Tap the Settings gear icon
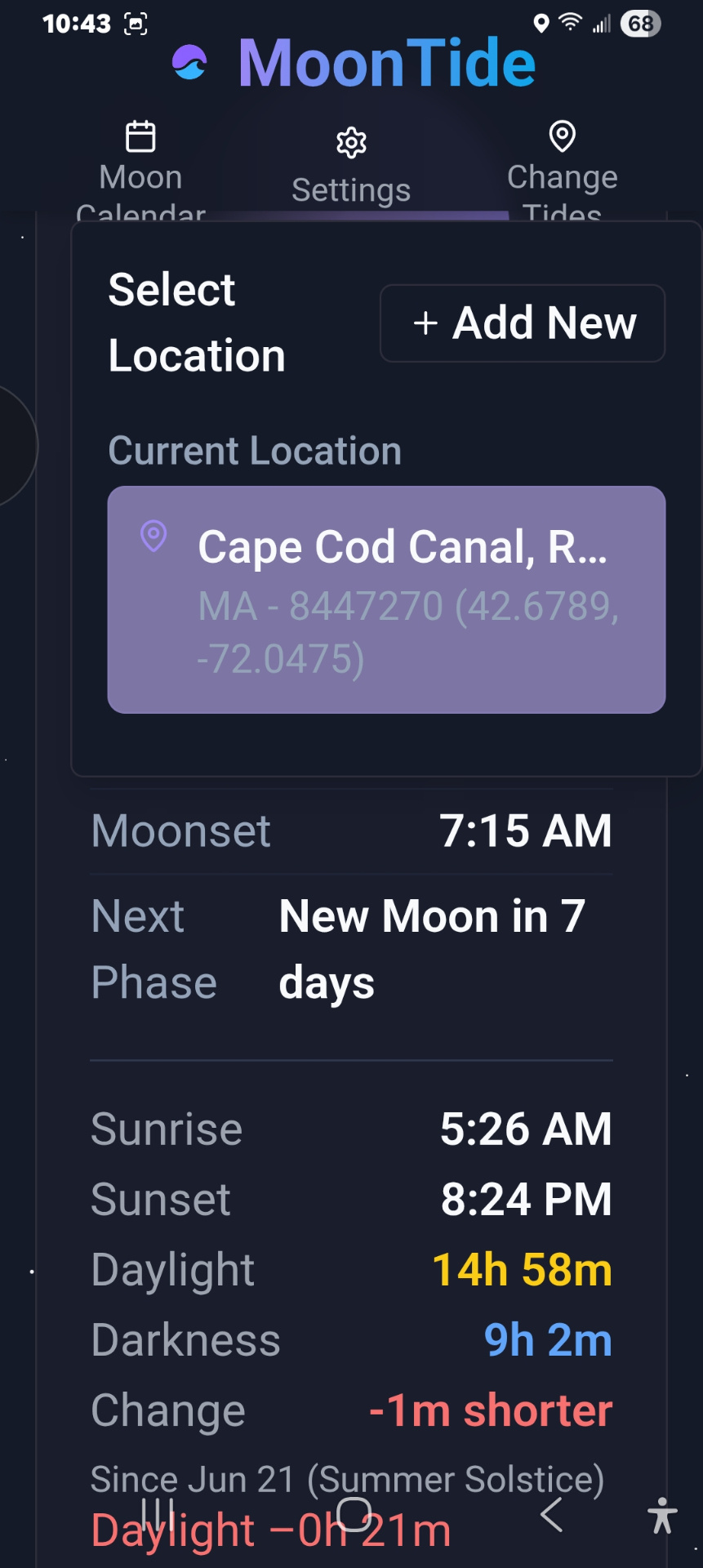The image size is (703, 1568). pyautogui.click(x=351, y=143)
